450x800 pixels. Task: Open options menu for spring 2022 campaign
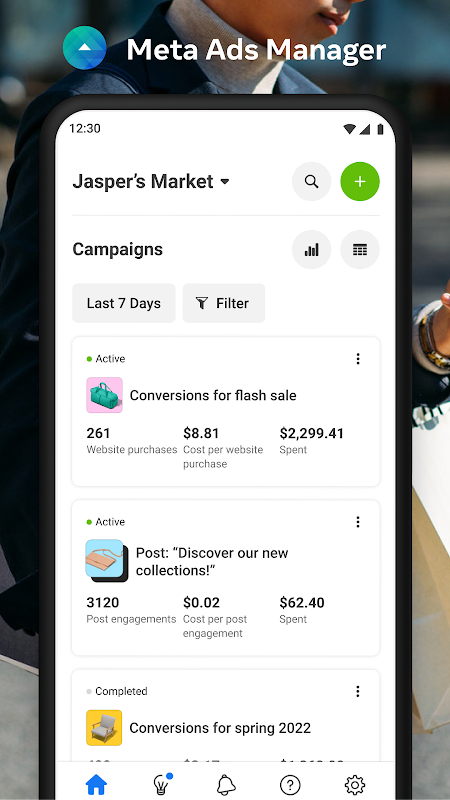[358, 691]
